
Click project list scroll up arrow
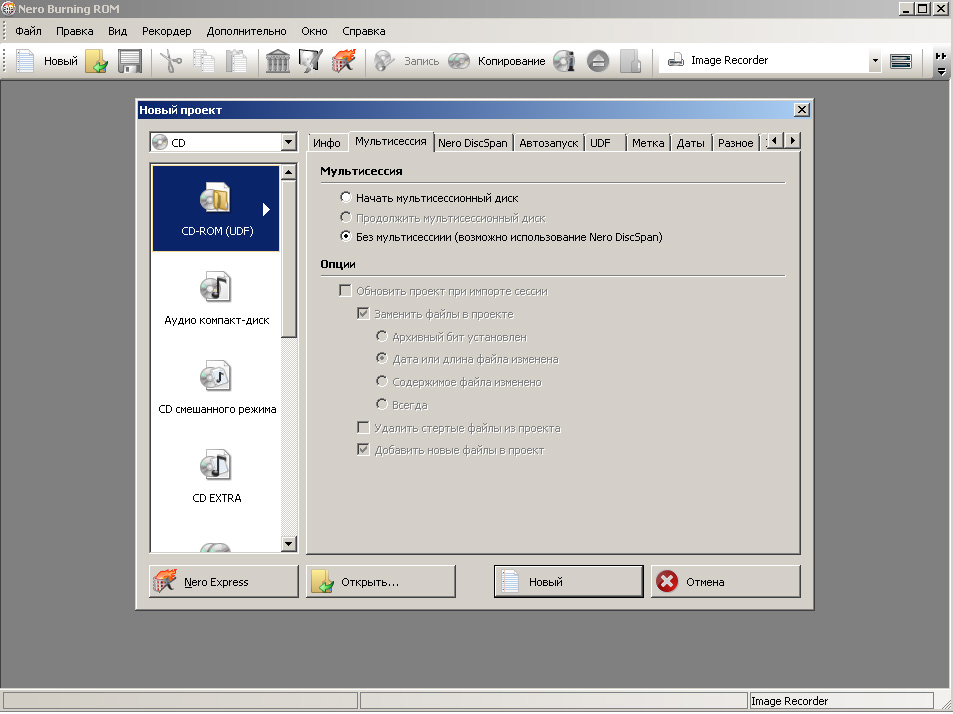(x=289, y=172)
